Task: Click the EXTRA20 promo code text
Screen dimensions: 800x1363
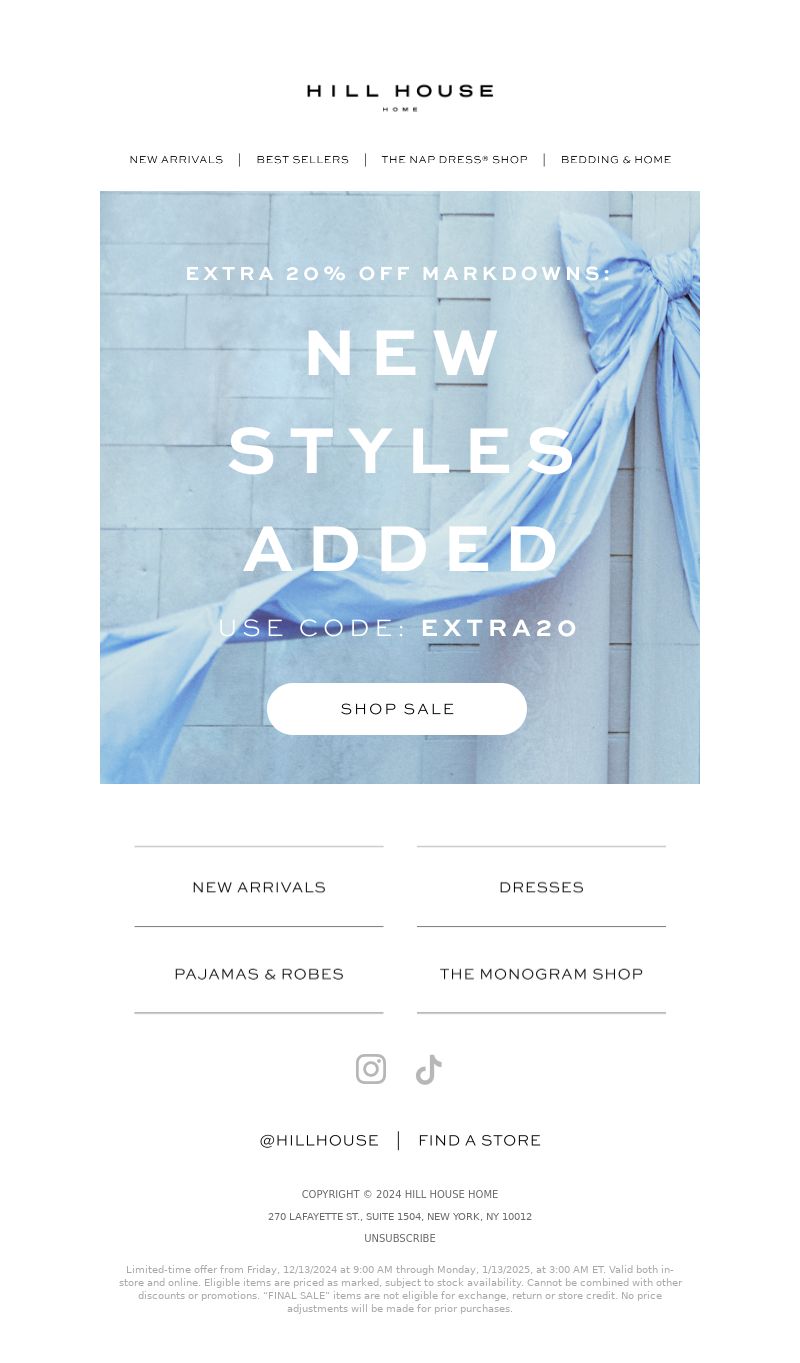Action: click(x=500, y=628)
